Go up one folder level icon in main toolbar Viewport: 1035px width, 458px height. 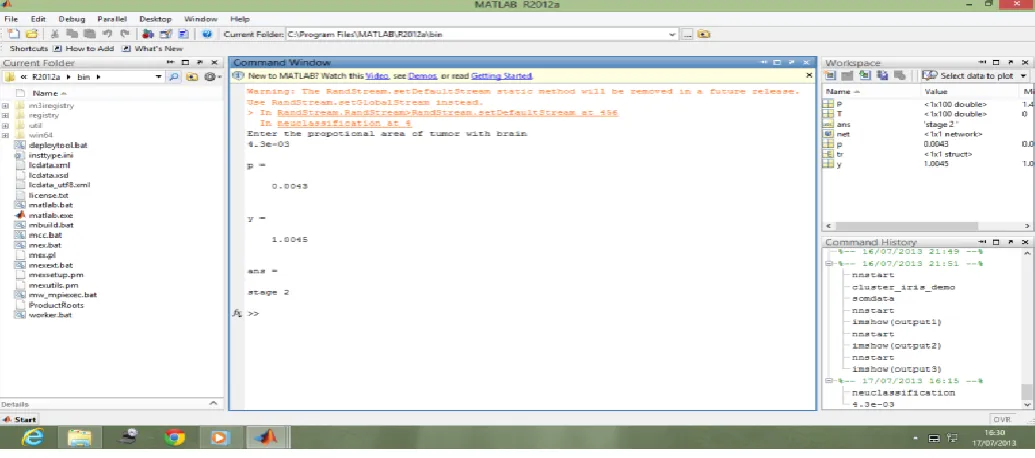[x=704, y=34]
